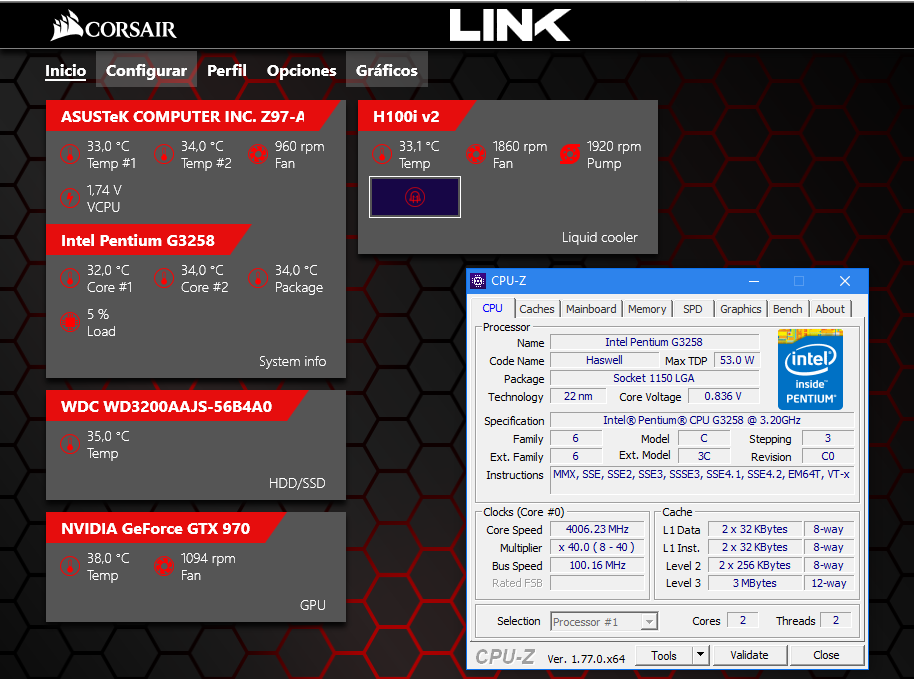Switch to the Gráficos tab
Viewport: 914px width, 679px height.
(386, 71)
